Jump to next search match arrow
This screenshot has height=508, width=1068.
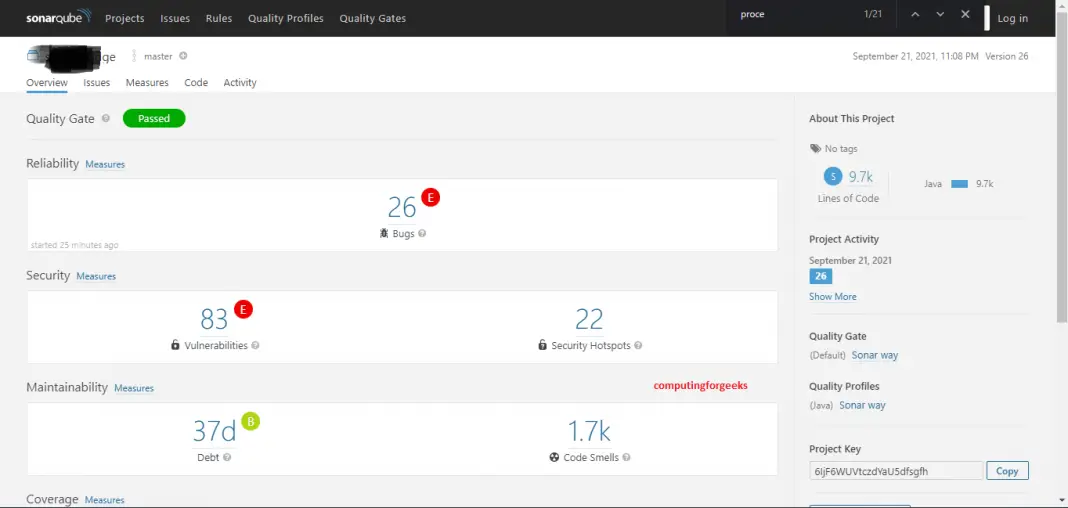940,15
